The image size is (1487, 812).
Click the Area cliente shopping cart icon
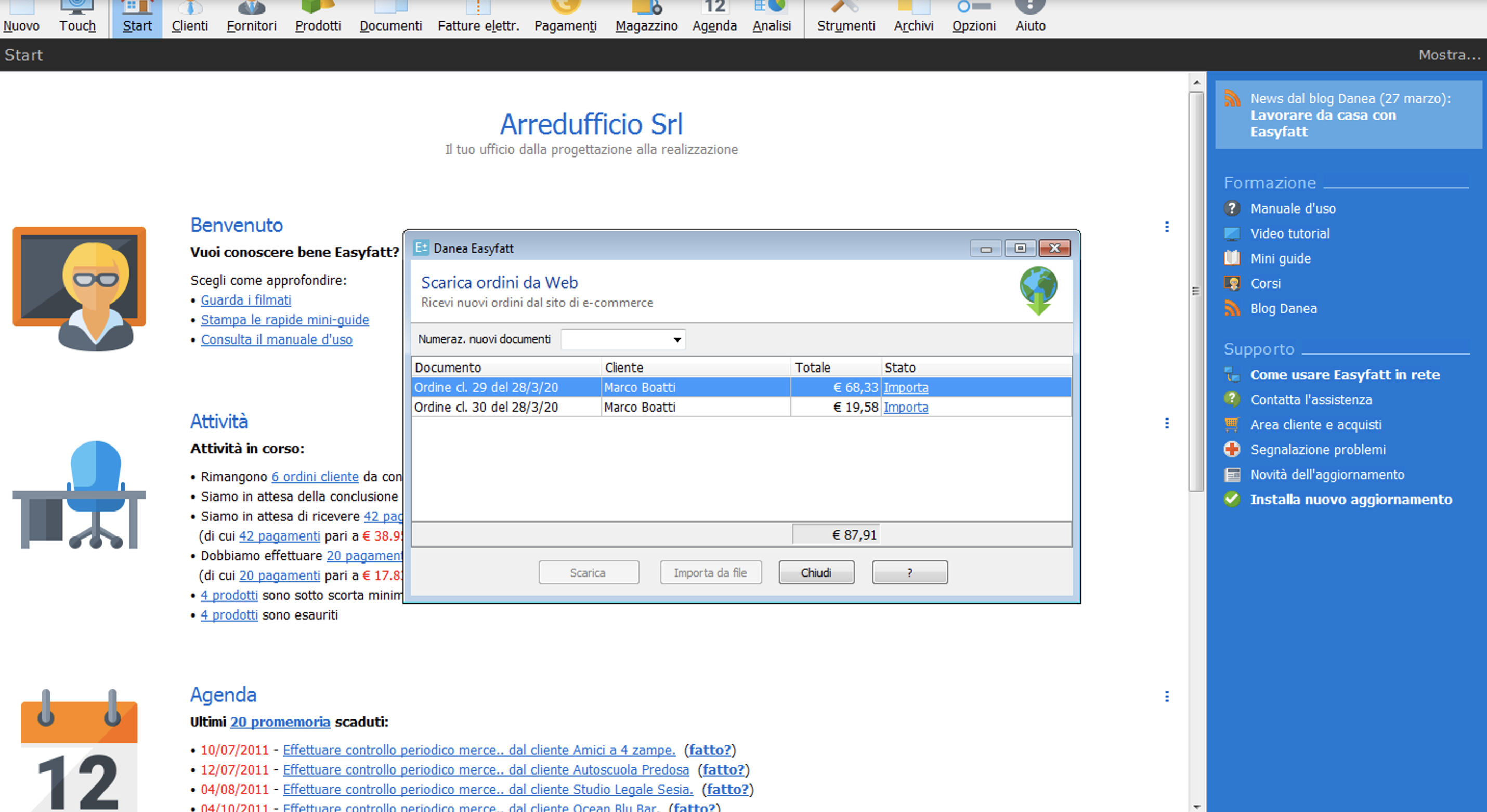[x=1232, y=424]
